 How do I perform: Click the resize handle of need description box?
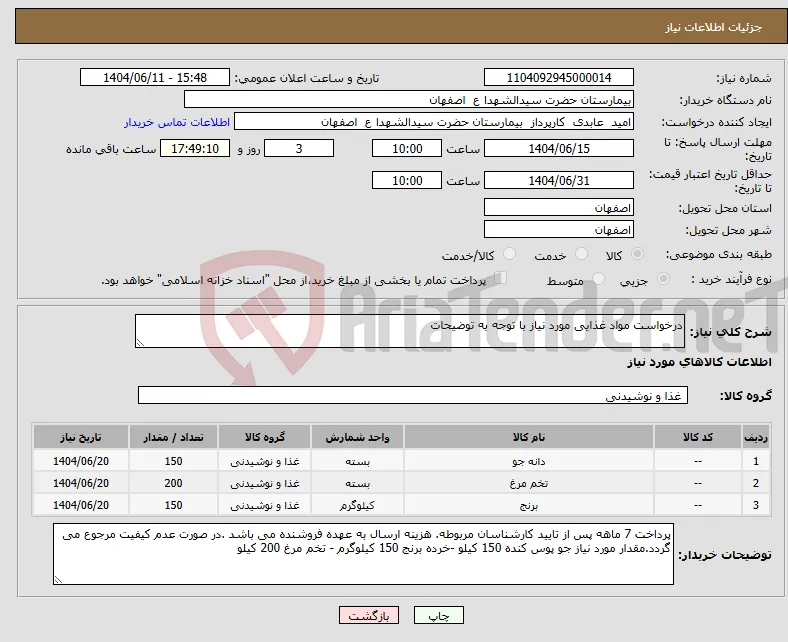140,342
